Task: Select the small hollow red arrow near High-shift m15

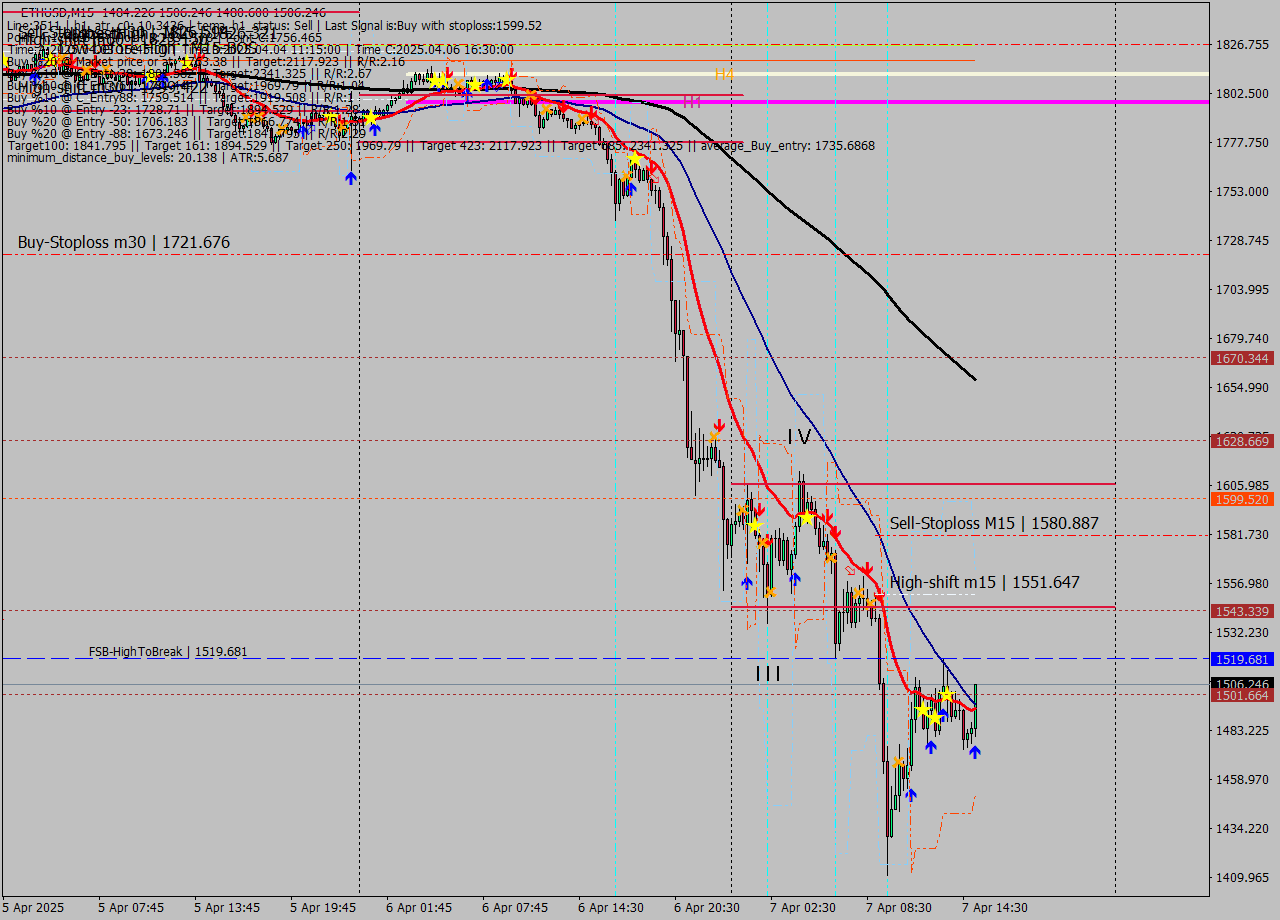Action: (x=851, y=570)
